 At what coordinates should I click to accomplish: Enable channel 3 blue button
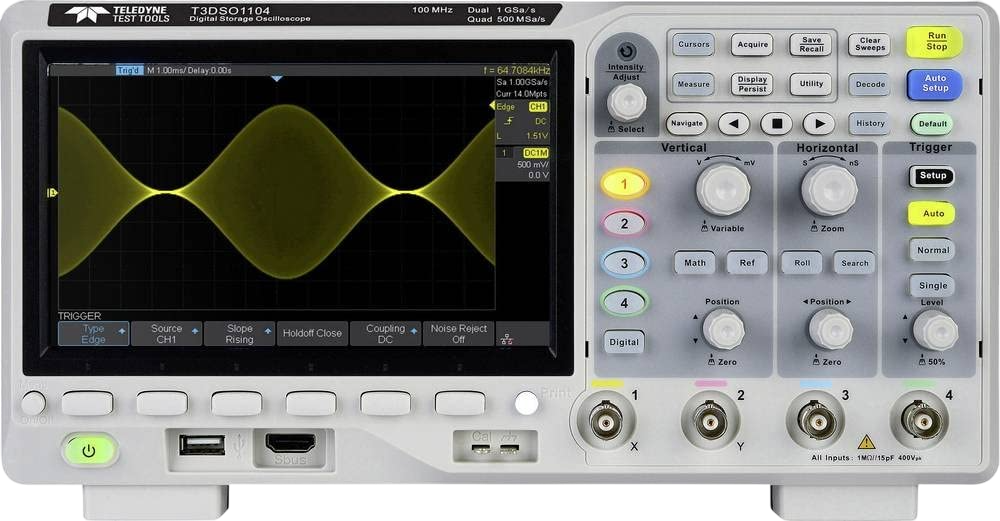point(624,264)
